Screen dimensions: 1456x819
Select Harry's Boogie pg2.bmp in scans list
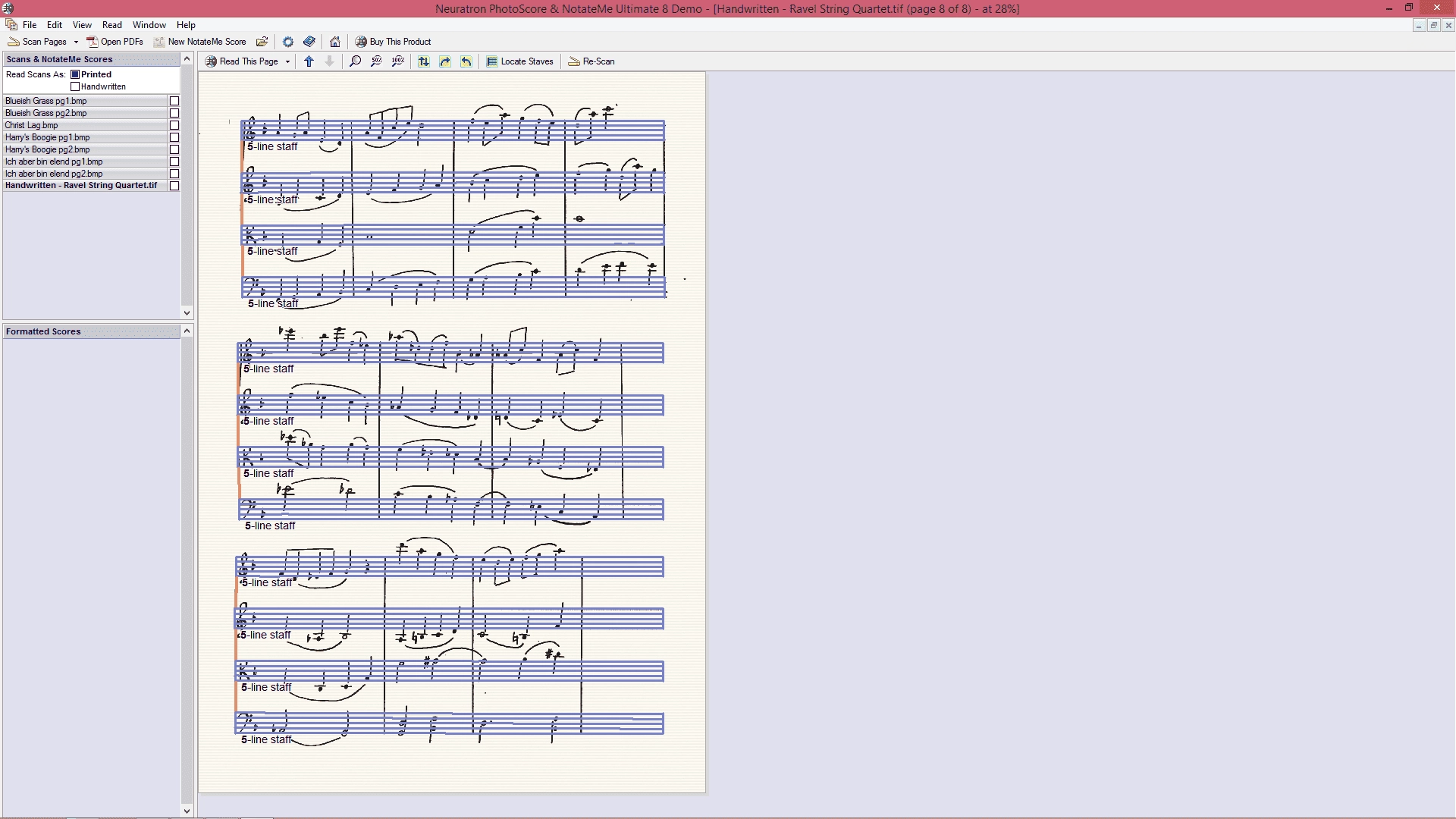[x=85, y=149]
